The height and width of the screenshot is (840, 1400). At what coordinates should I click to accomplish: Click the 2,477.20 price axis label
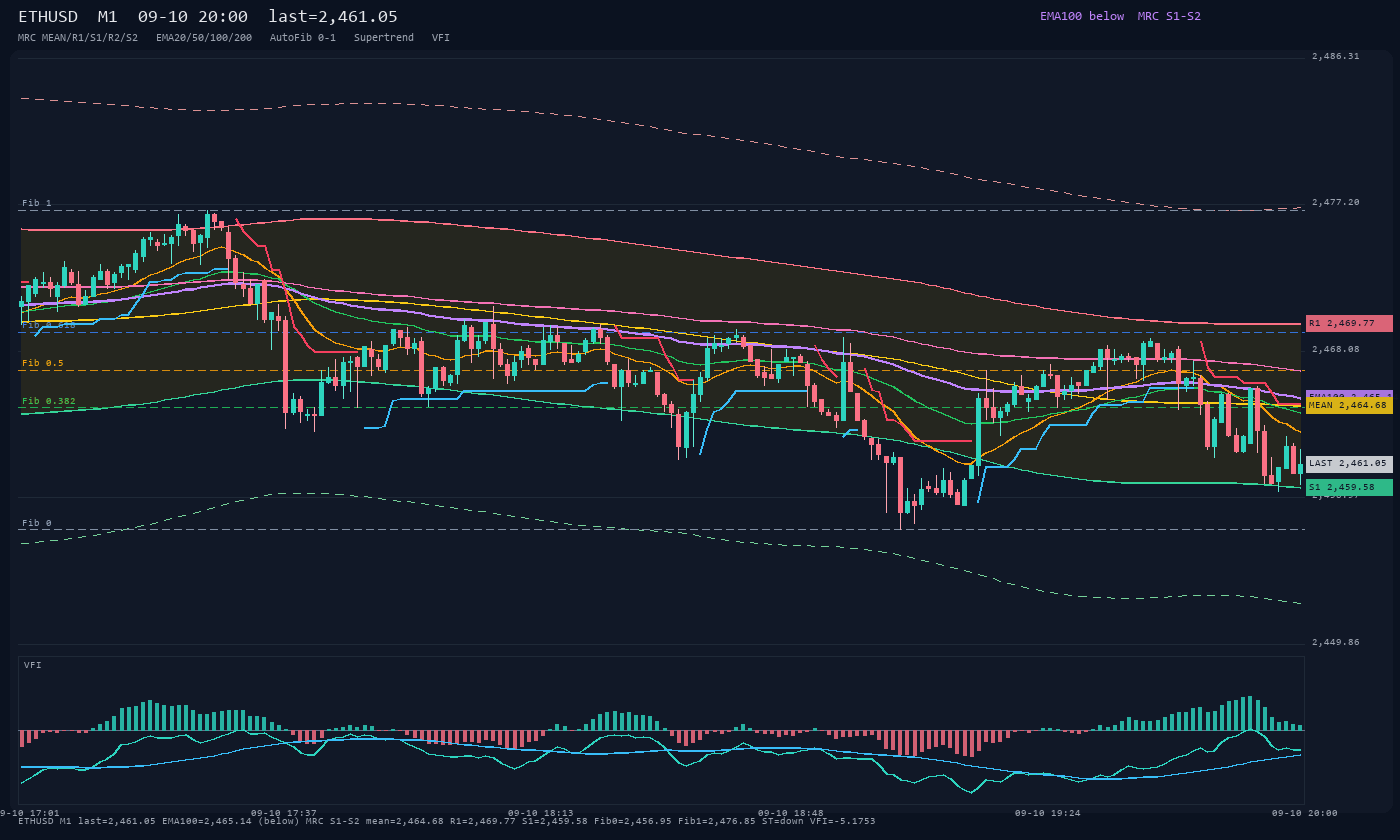tap(1336, 202)
